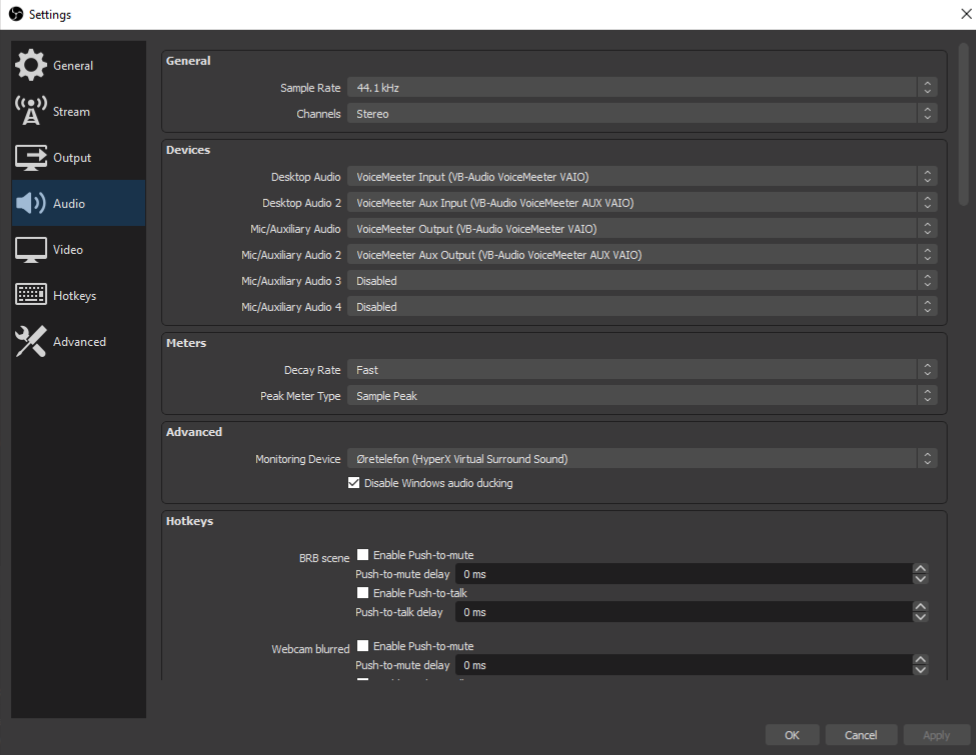The image size is (976, 755).
Task: Open Desktop Audio 2 device dropdown
Action: pyautogui.click(x=642, y=203)
